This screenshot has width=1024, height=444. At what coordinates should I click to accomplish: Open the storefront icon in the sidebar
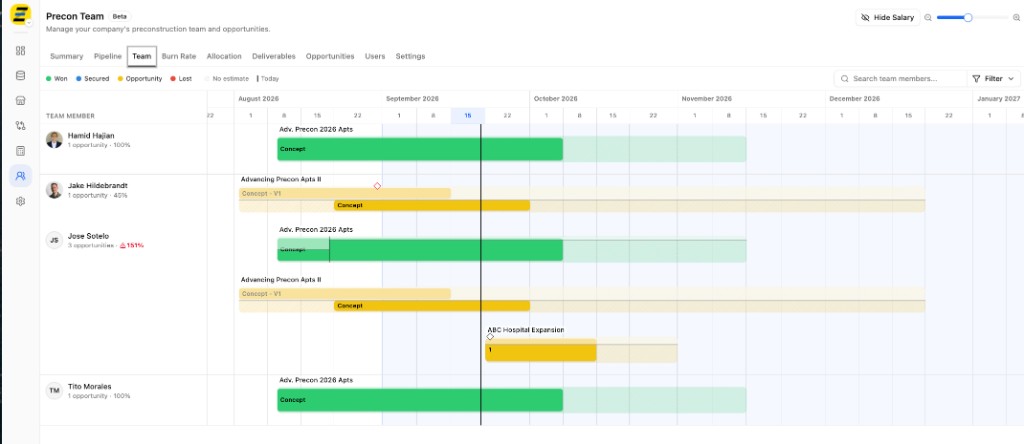coord(20,101)
